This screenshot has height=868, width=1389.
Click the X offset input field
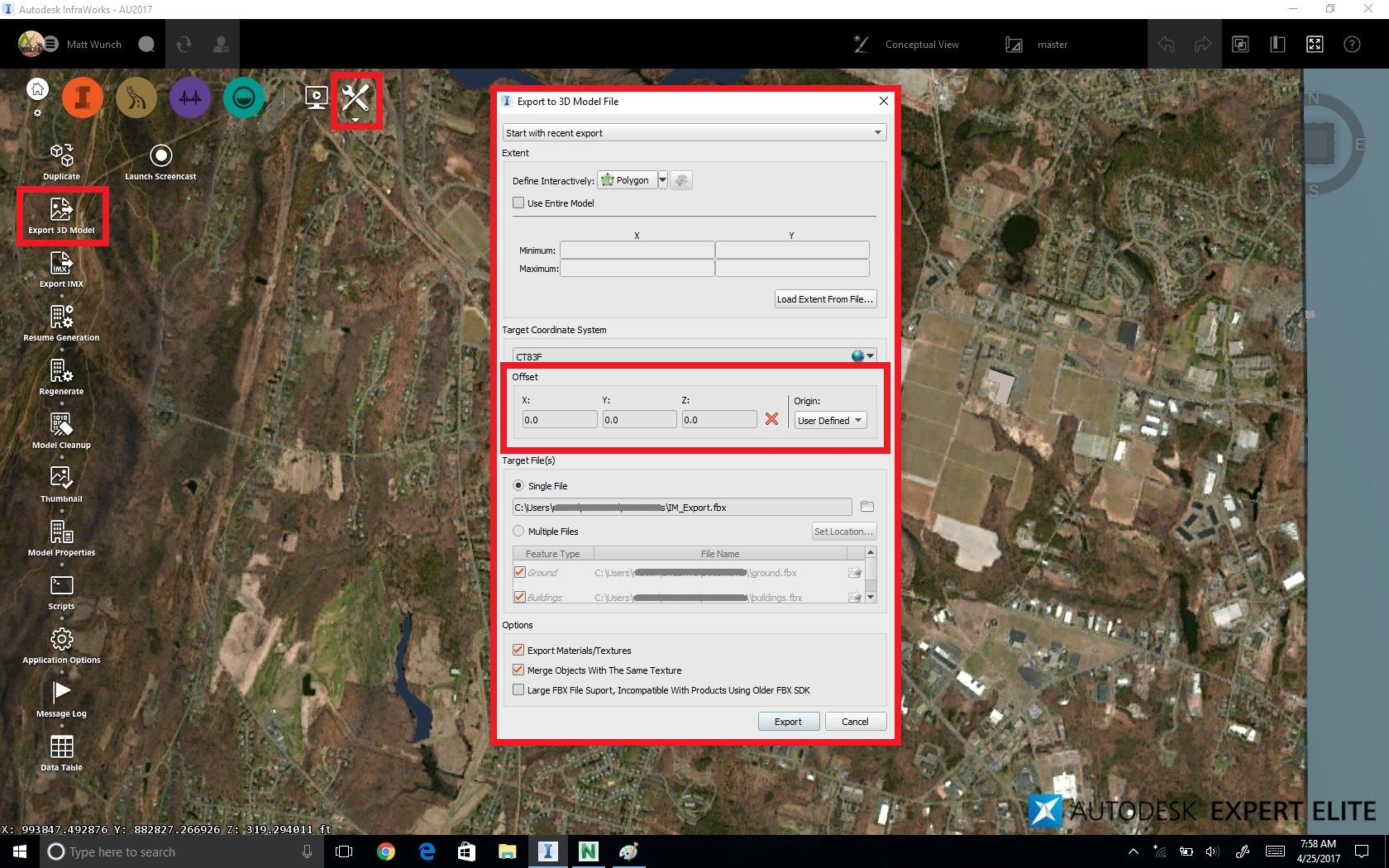pyautogui.click(x=559, y=420)
